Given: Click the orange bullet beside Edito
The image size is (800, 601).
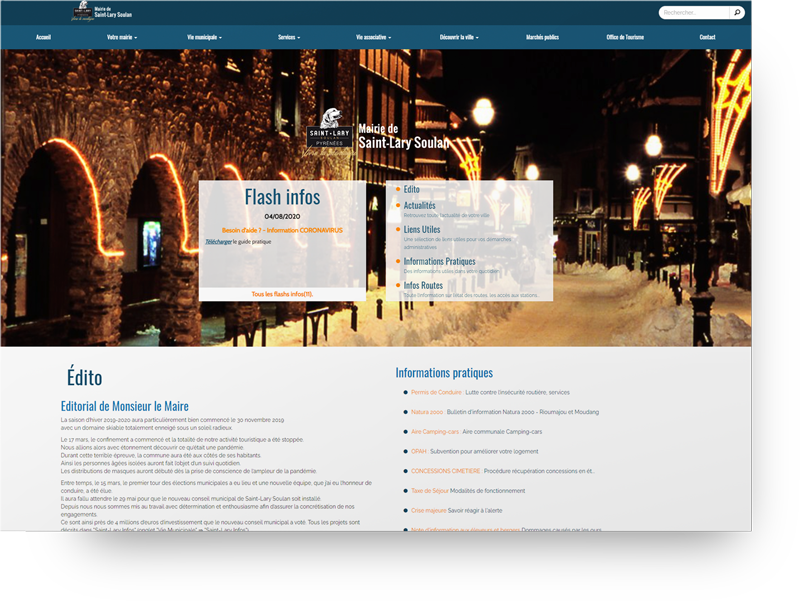Looking at the screenshot, I should coord(396,189).
